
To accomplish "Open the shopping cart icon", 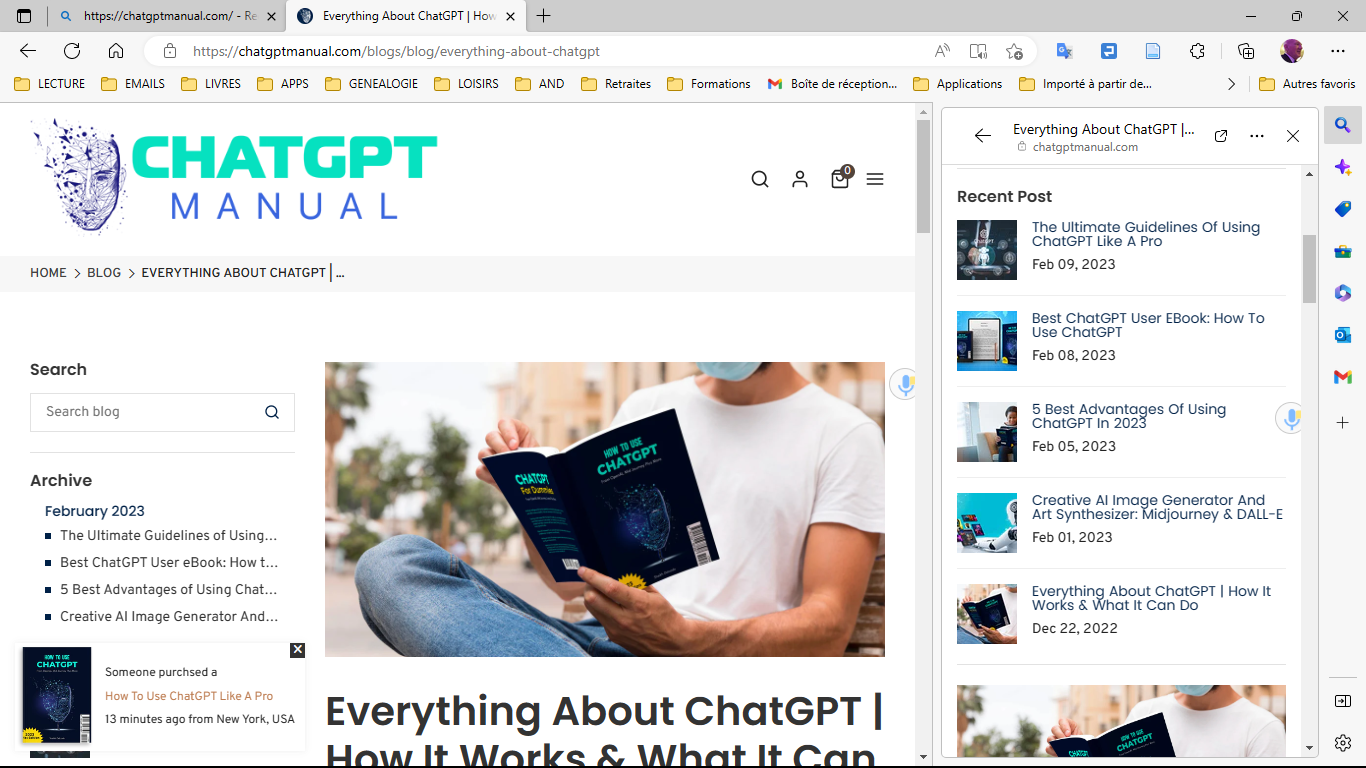I will (841, 178).
